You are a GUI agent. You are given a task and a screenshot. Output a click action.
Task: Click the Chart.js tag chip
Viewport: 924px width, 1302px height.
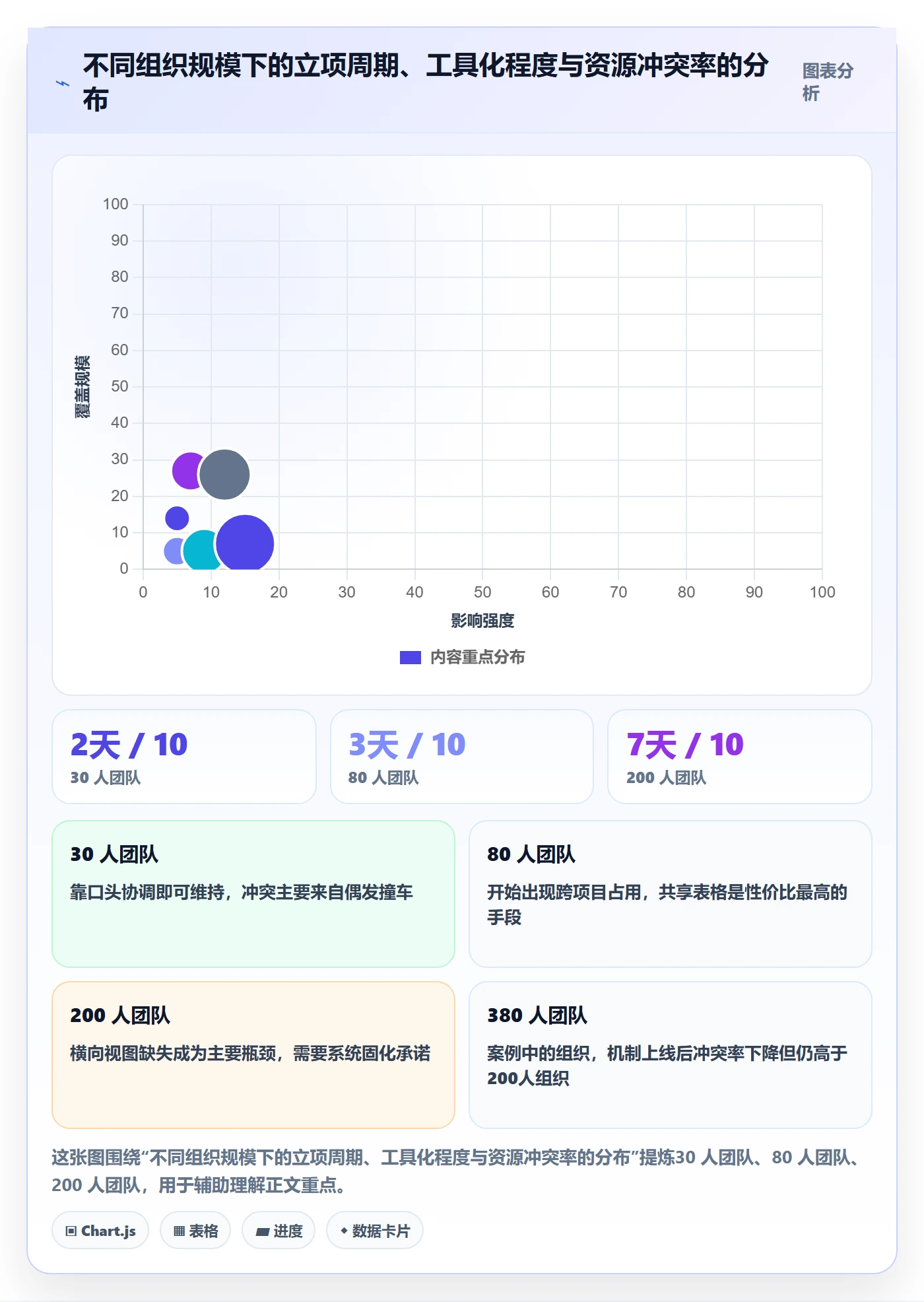[x=100, y=1230]
